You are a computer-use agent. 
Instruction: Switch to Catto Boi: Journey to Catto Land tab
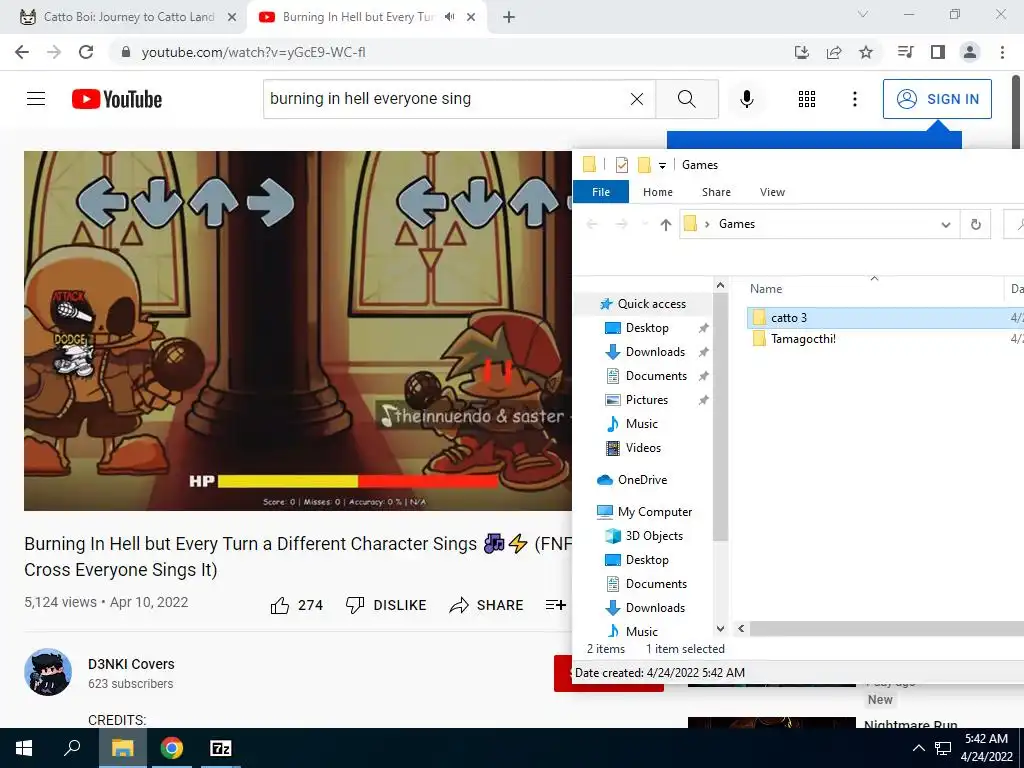pyautogui.click(x=128, y=17)
